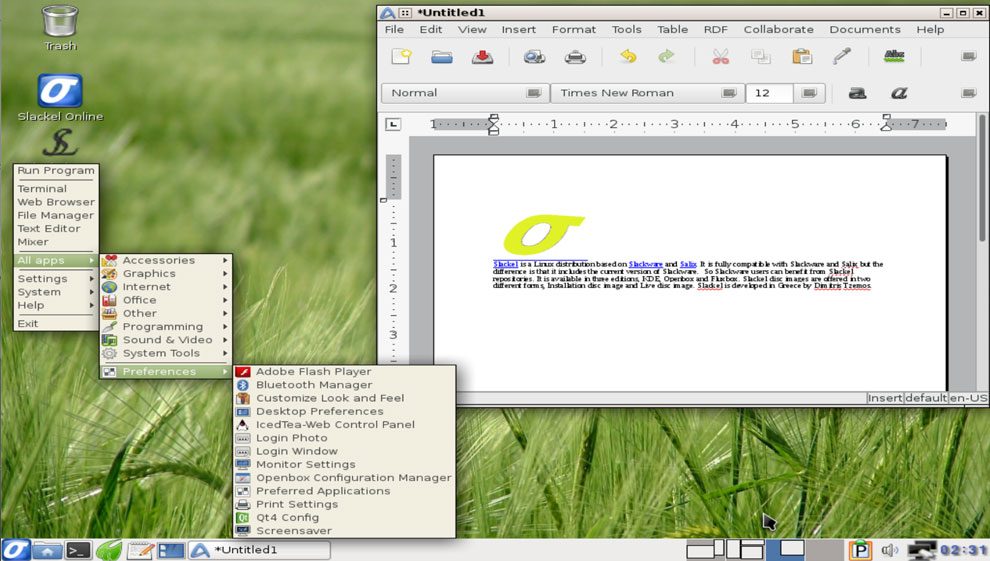Open Monitor Settings entry
This screenshot has height=561, width=990.
[x=345, y=464]
